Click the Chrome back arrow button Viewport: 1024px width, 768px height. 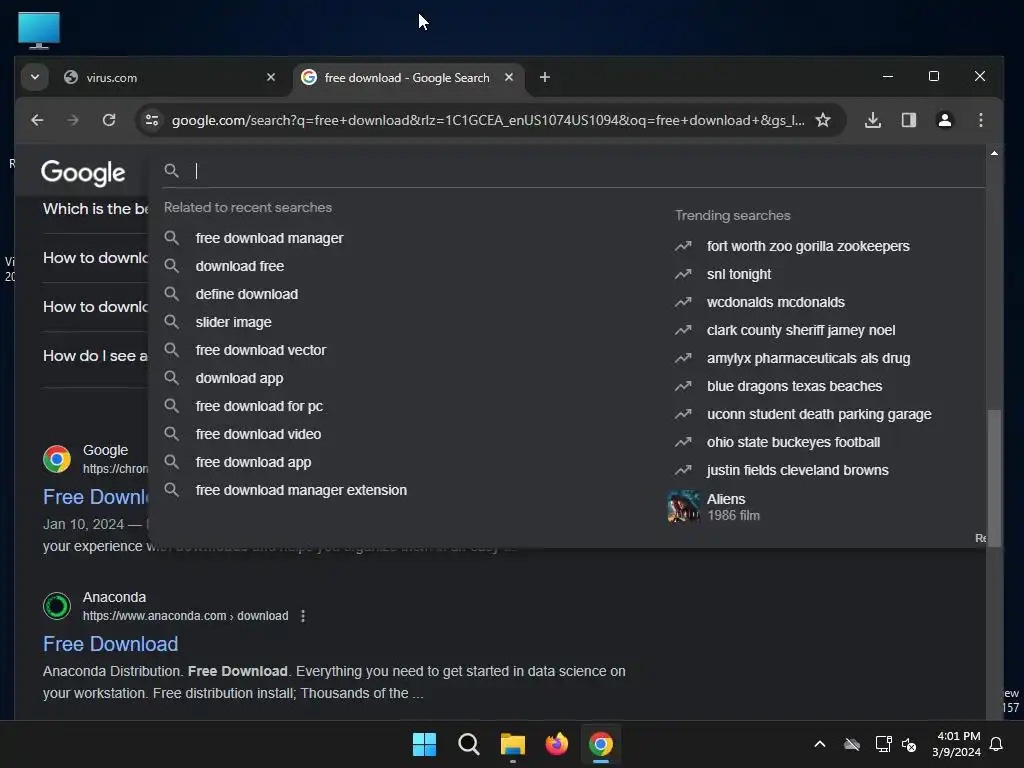(x=37, y=120)
